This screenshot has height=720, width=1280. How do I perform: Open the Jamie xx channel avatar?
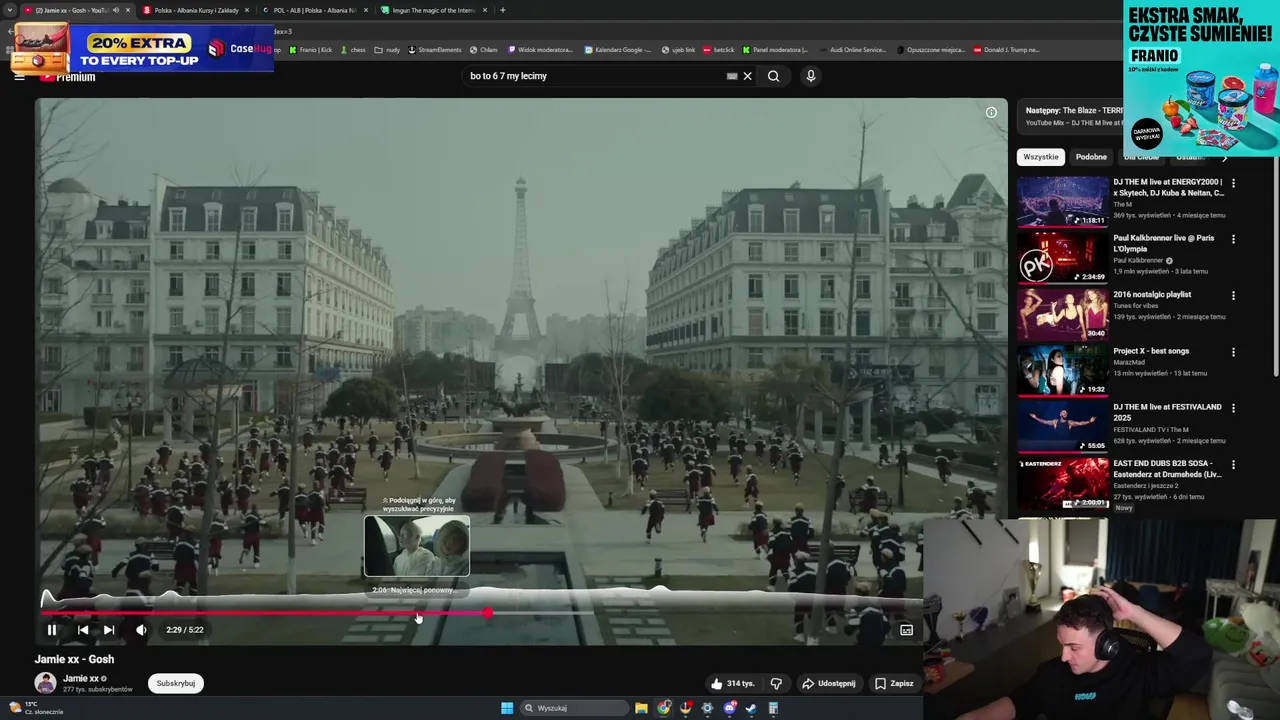pos(45,683)
